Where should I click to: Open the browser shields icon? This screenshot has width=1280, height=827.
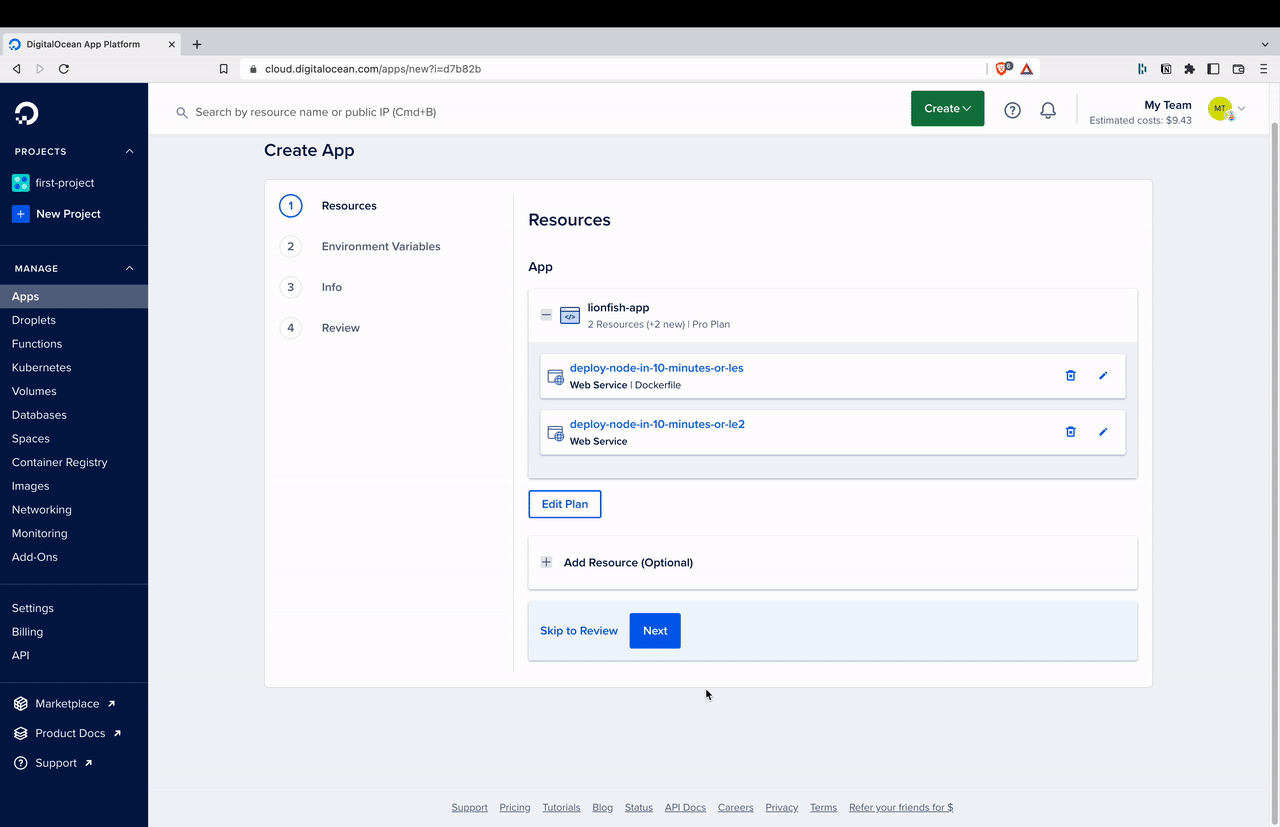tap(1001, 68)
